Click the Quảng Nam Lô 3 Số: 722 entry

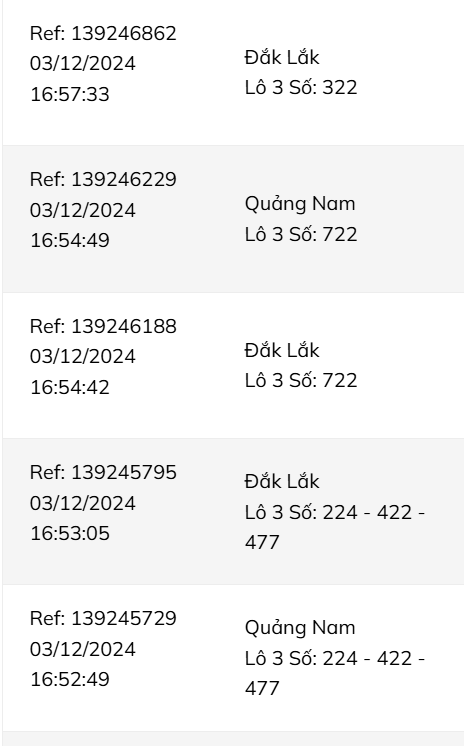(x=301, y=219)
